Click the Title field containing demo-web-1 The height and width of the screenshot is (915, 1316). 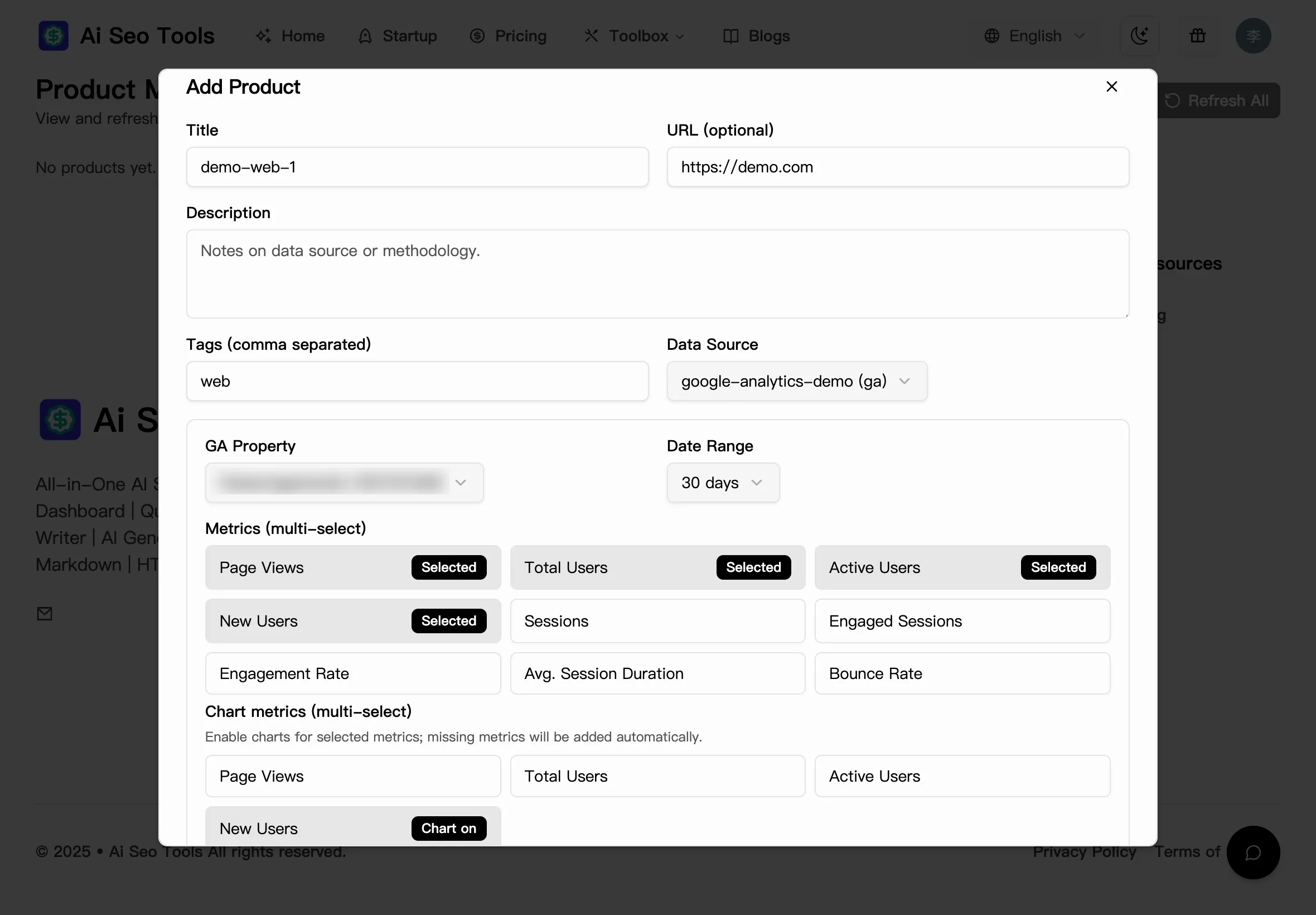point(417,167)
